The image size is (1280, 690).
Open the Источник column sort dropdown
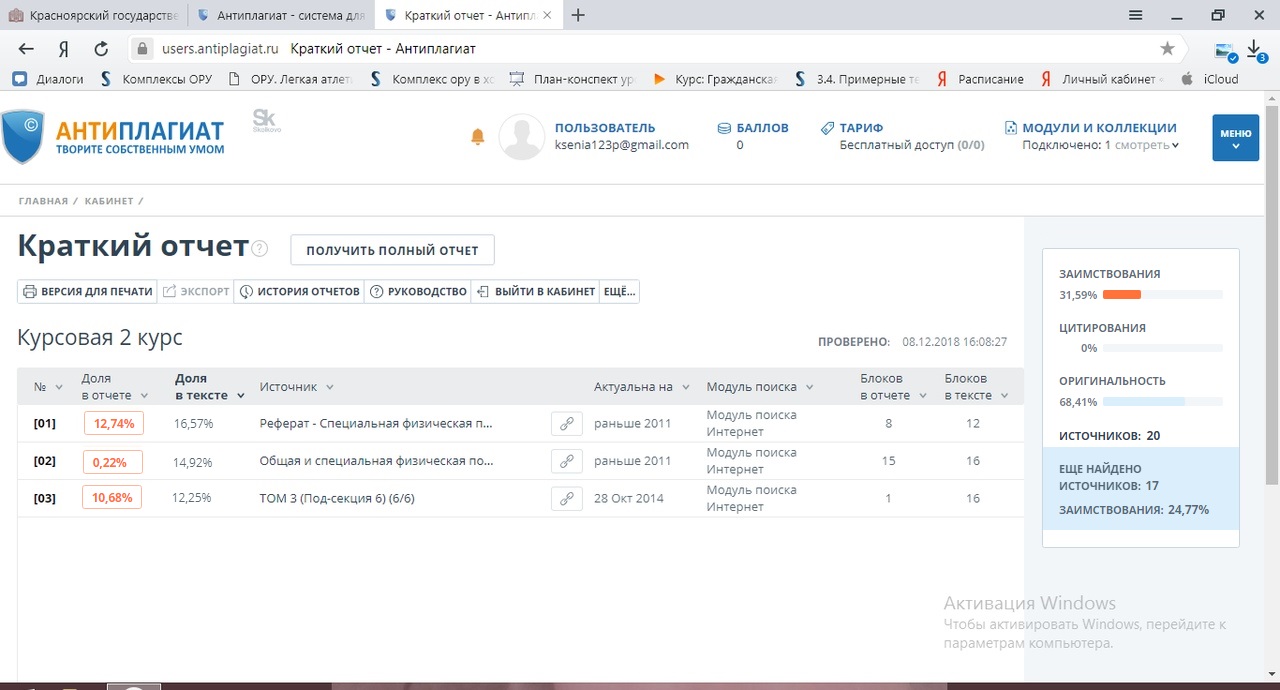click(x=329, y=387)
